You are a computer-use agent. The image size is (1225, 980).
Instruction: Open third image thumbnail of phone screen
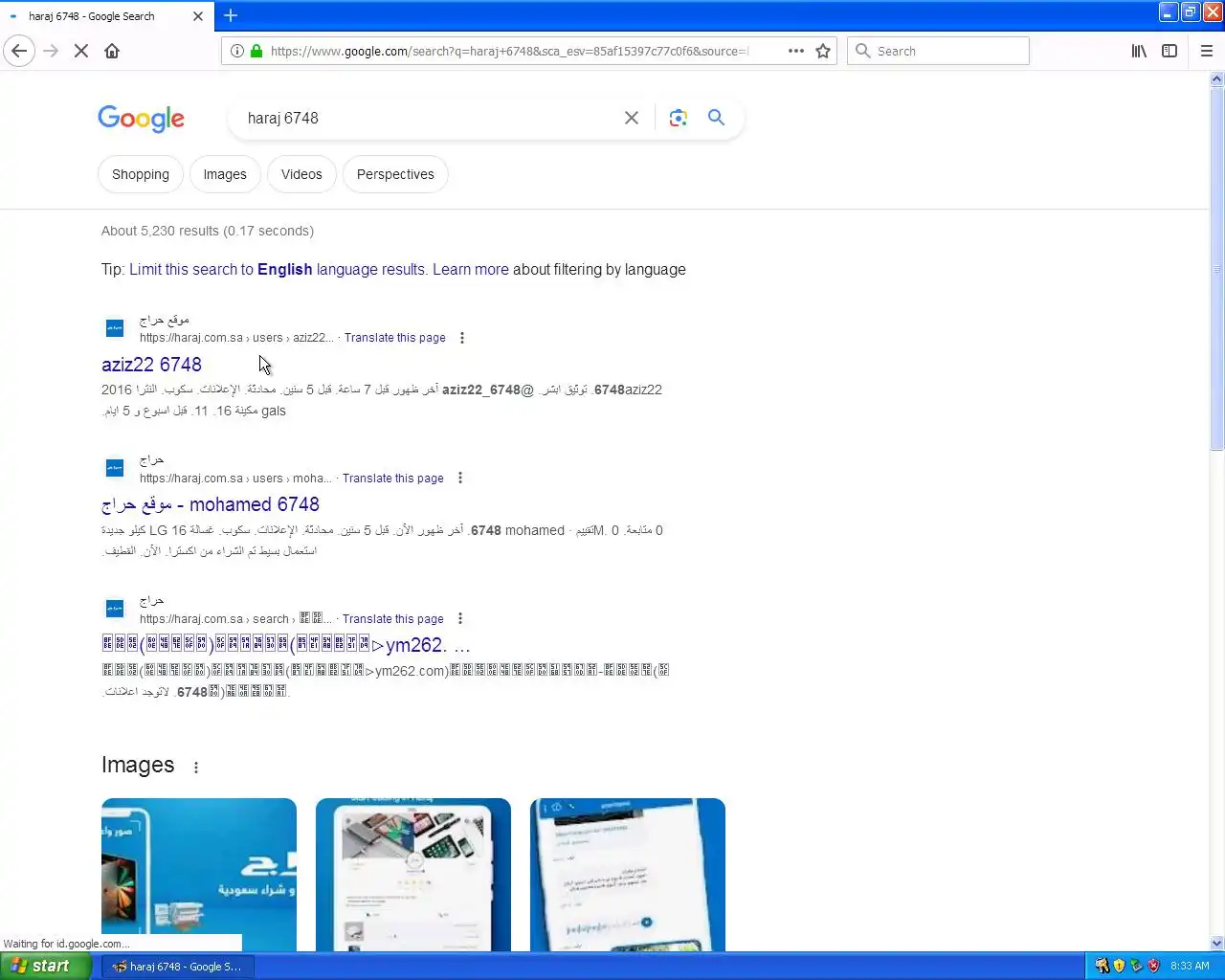click(x=628, y=875)
